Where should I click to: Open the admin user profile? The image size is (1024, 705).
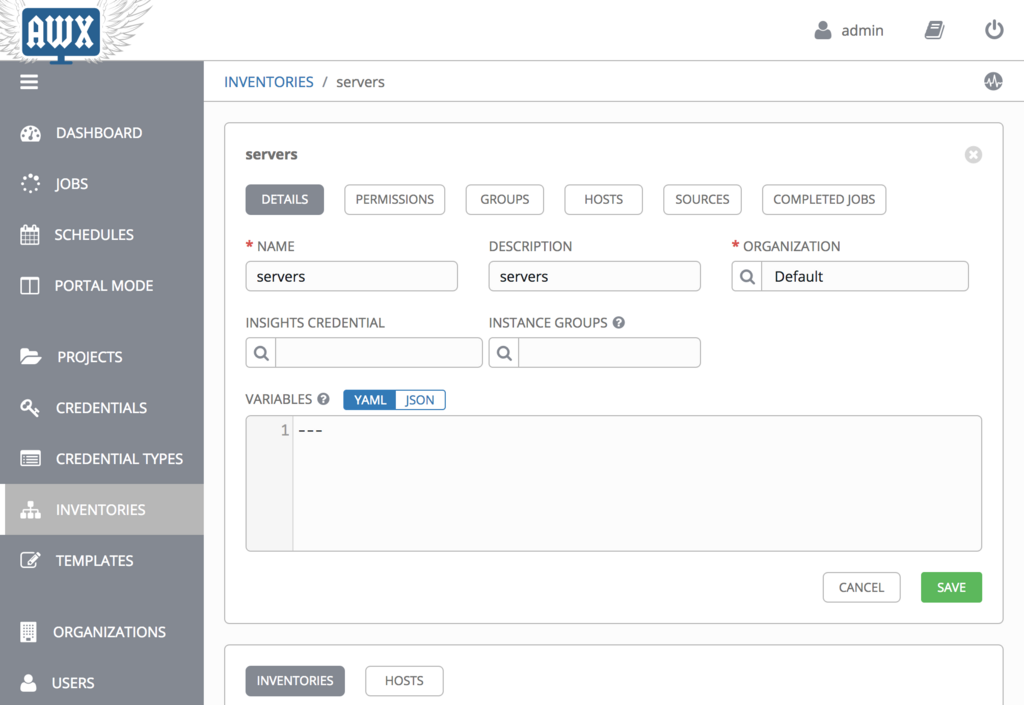click(x=848, y=30)
